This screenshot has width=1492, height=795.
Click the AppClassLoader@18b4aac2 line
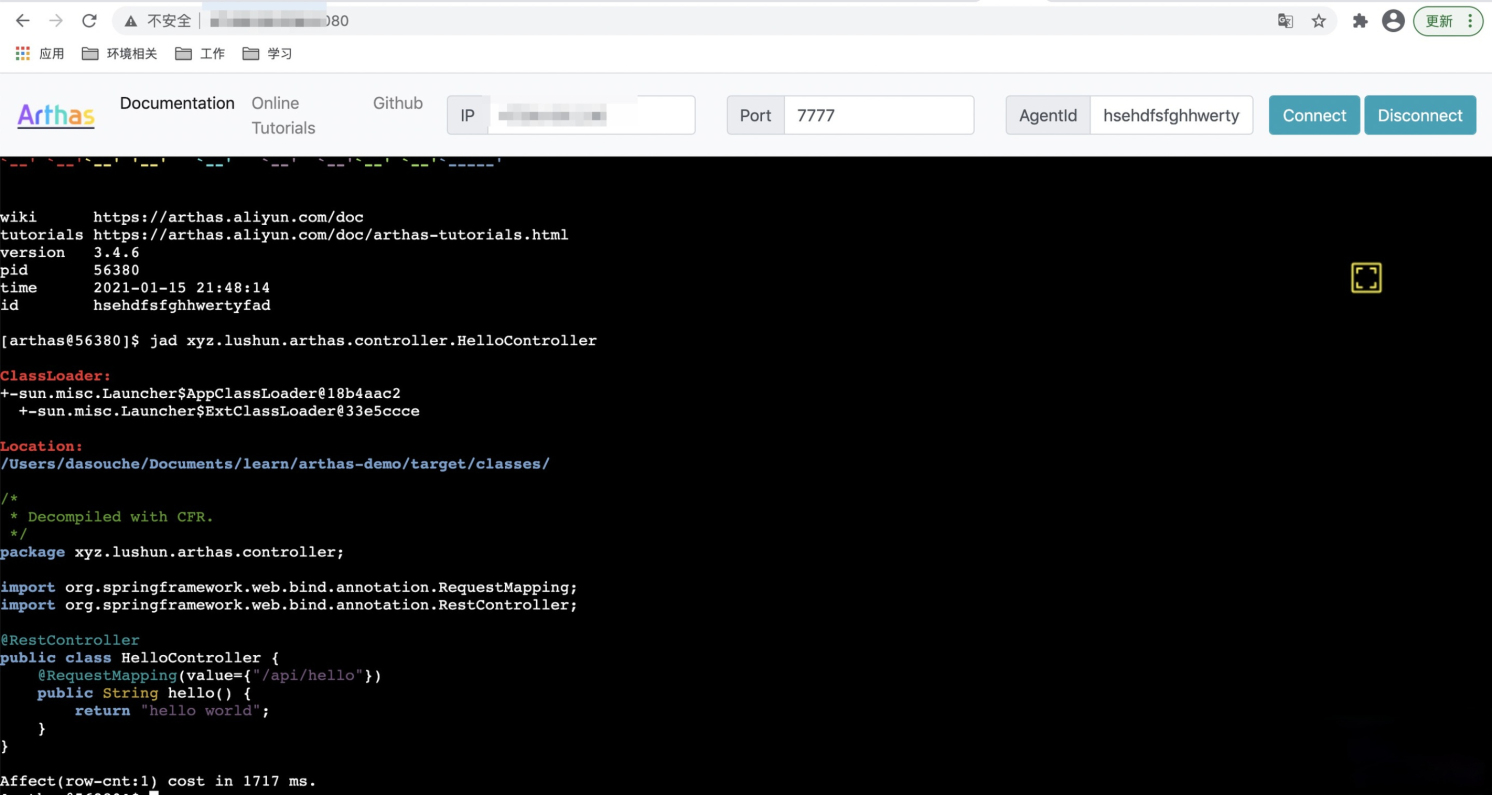pos(200,394)
